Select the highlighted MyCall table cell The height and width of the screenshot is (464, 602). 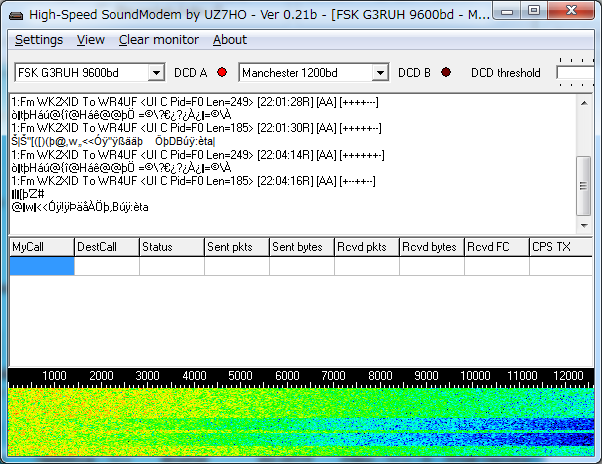coord(42,266)
